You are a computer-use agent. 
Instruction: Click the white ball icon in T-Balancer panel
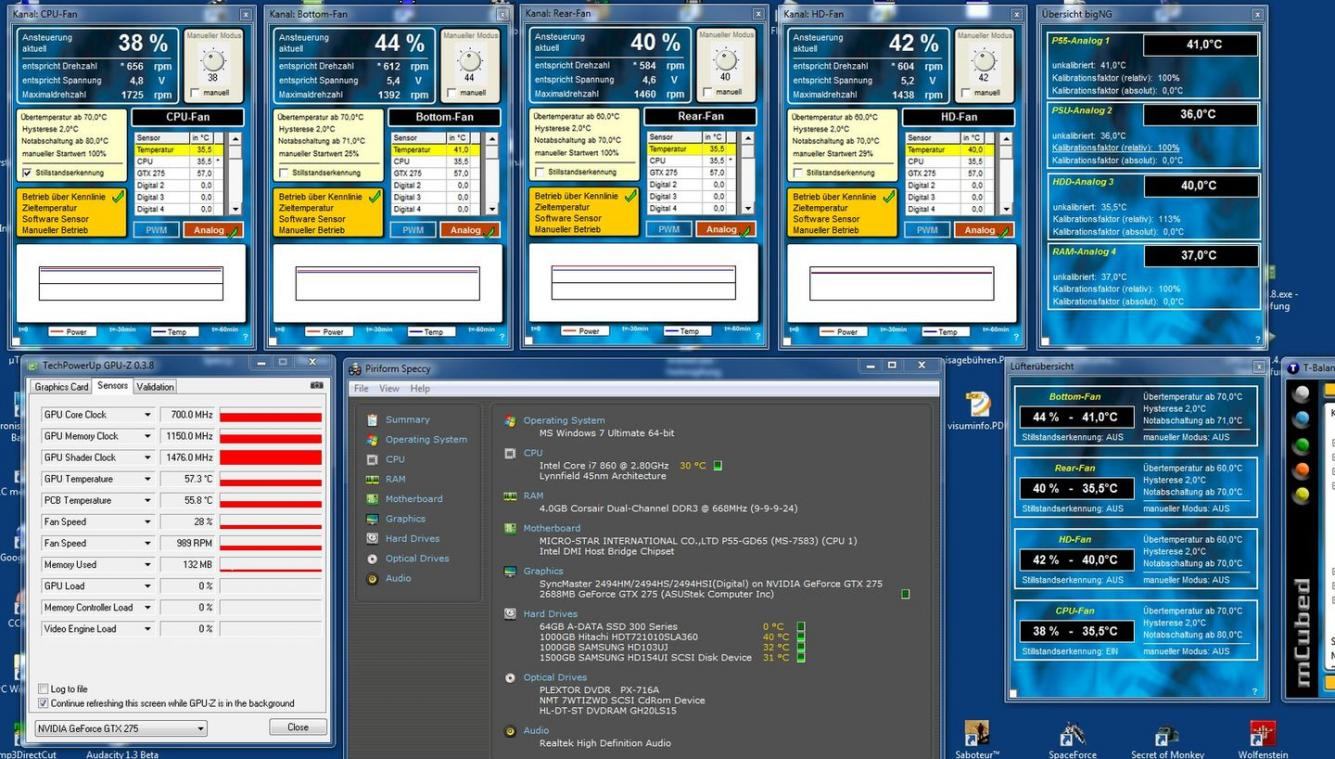point(1301,394)
